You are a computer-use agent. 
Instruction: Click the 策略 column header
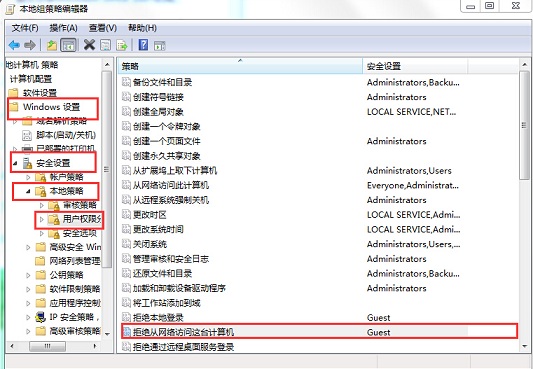(x=240, y=66)
